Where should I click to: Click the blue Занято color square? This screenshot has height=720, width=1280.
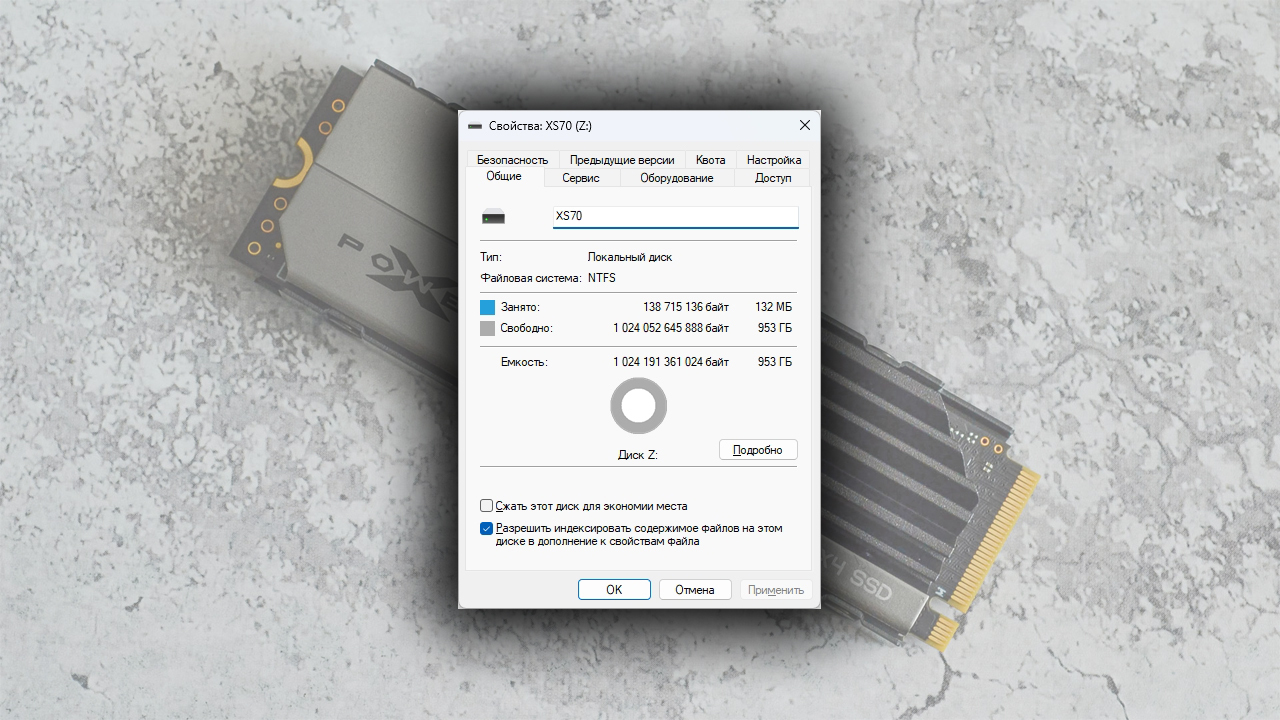click(488, 307)
